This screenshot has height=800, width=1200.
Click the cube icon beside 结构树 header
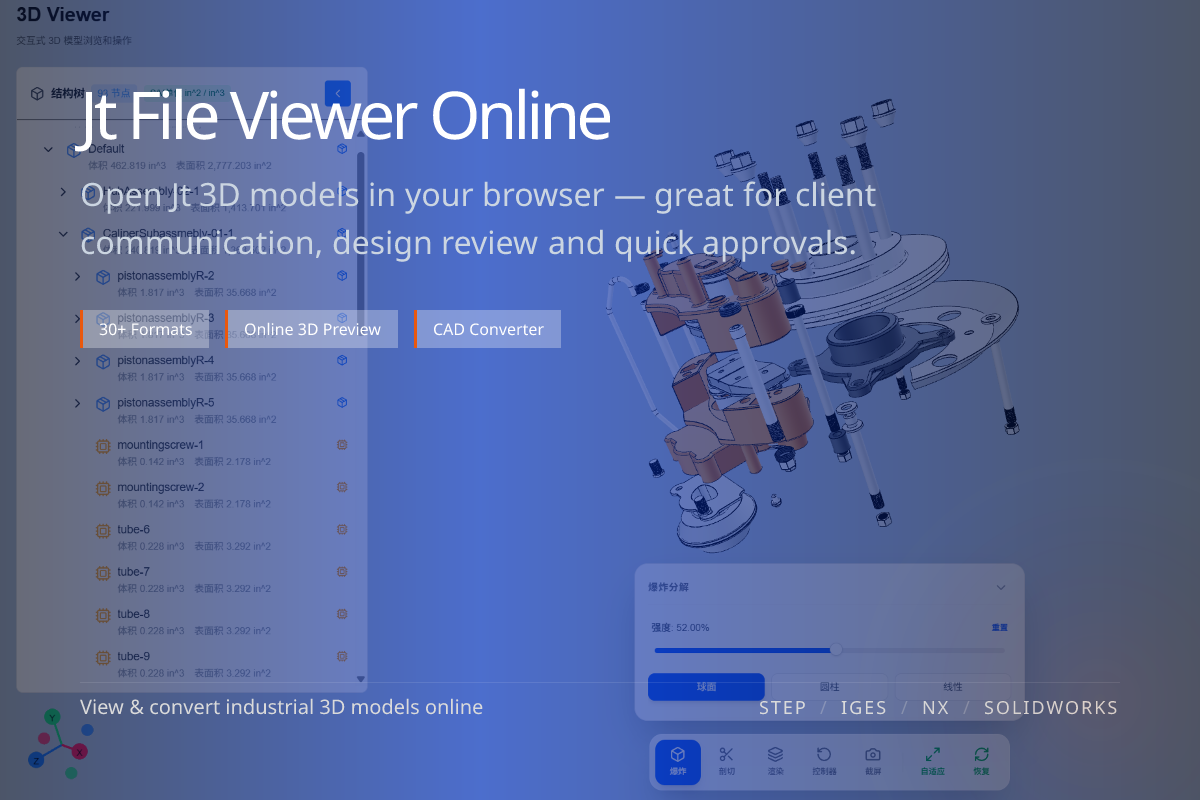point(37,93)
